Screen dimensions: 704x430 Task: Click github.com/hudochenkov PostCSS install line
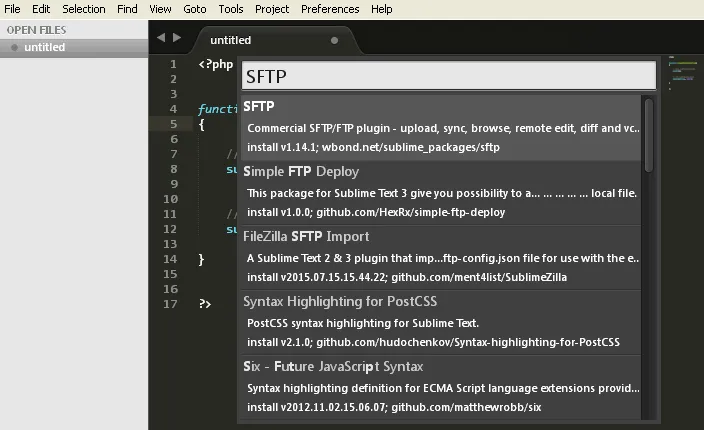coord(433,342)
